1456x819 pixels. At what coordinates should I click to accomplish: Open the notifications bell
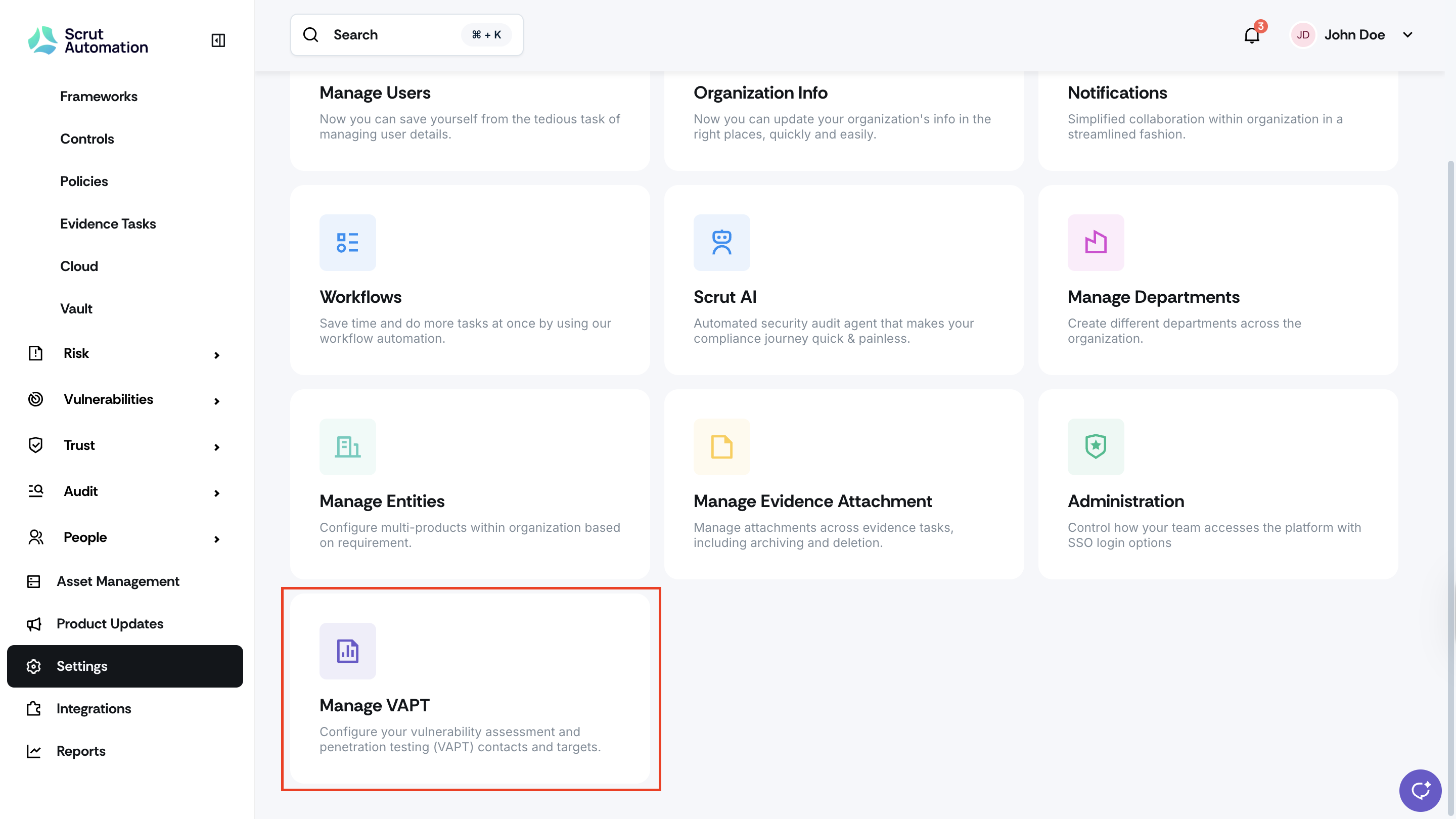1252,35
